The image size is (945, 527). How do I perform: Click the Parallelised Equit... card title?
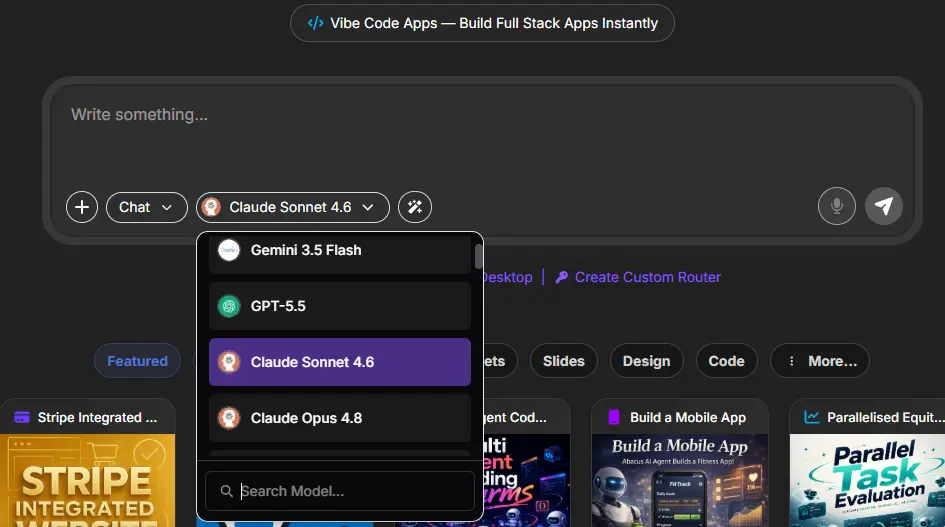885,417
